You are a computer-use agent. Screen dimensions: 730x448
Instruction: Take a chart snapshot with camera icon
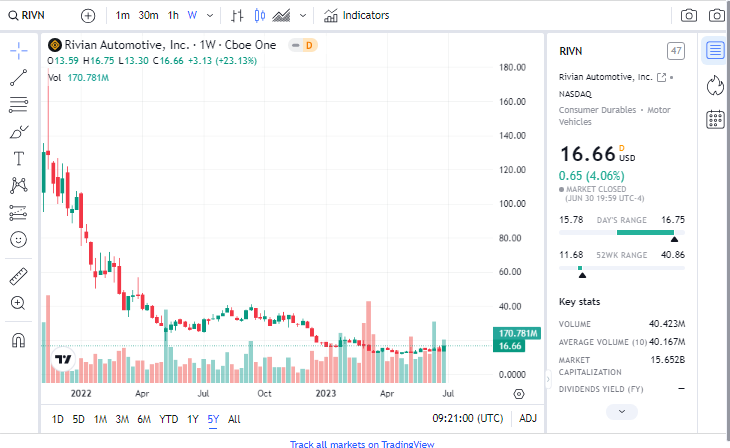point(689,16)
